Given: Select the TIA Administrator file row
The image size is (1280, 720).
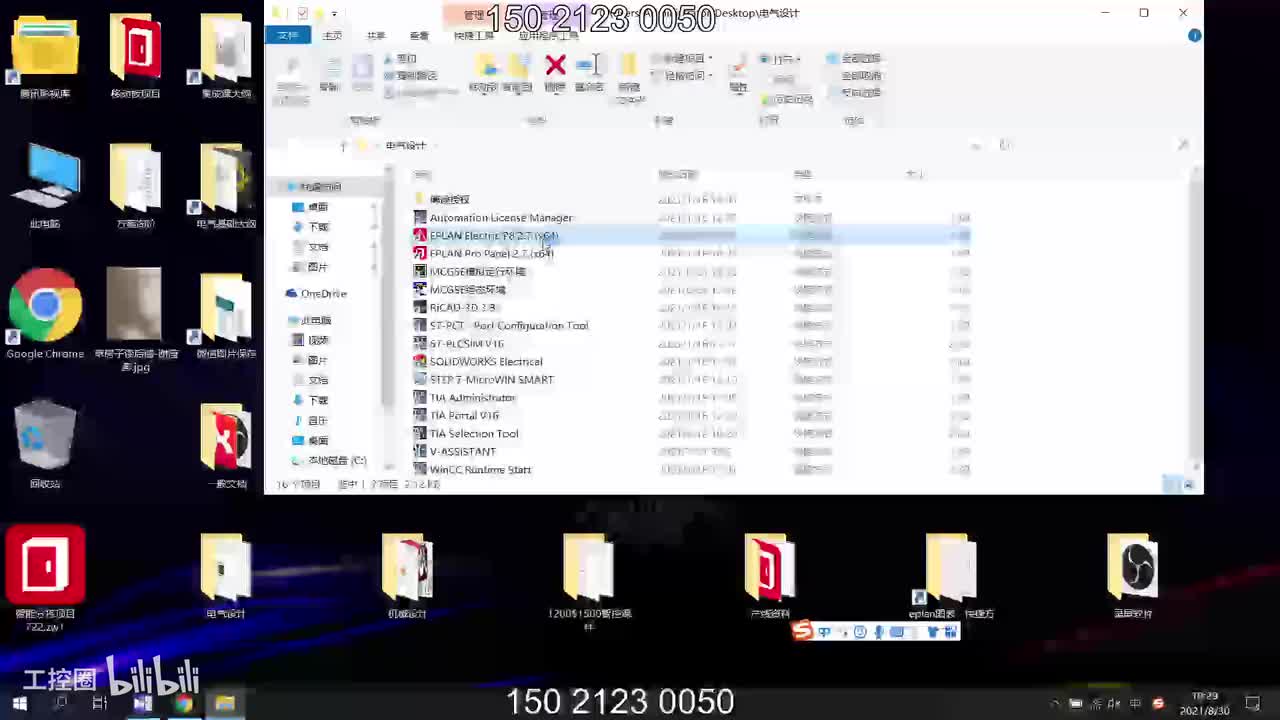Looking at the screenshot, I should (690, 398).
